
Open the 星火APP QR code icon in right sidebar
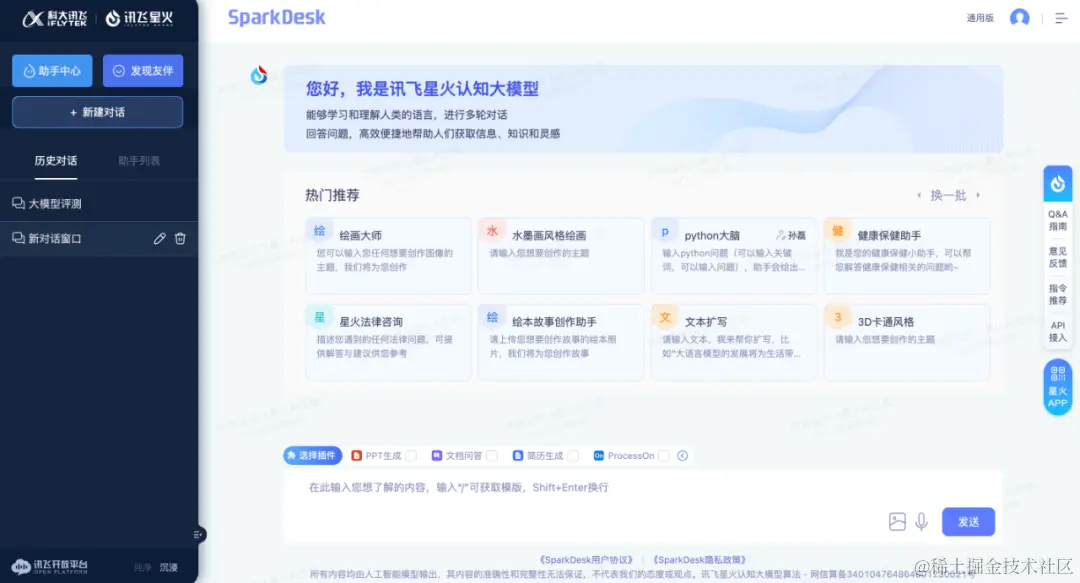point(1057,387)
